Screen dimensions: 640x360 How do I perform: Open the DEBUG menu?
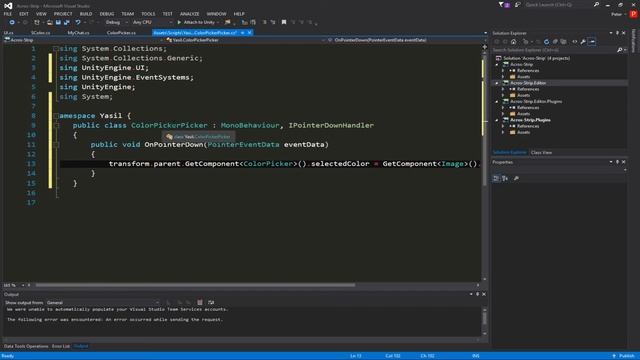107,14
